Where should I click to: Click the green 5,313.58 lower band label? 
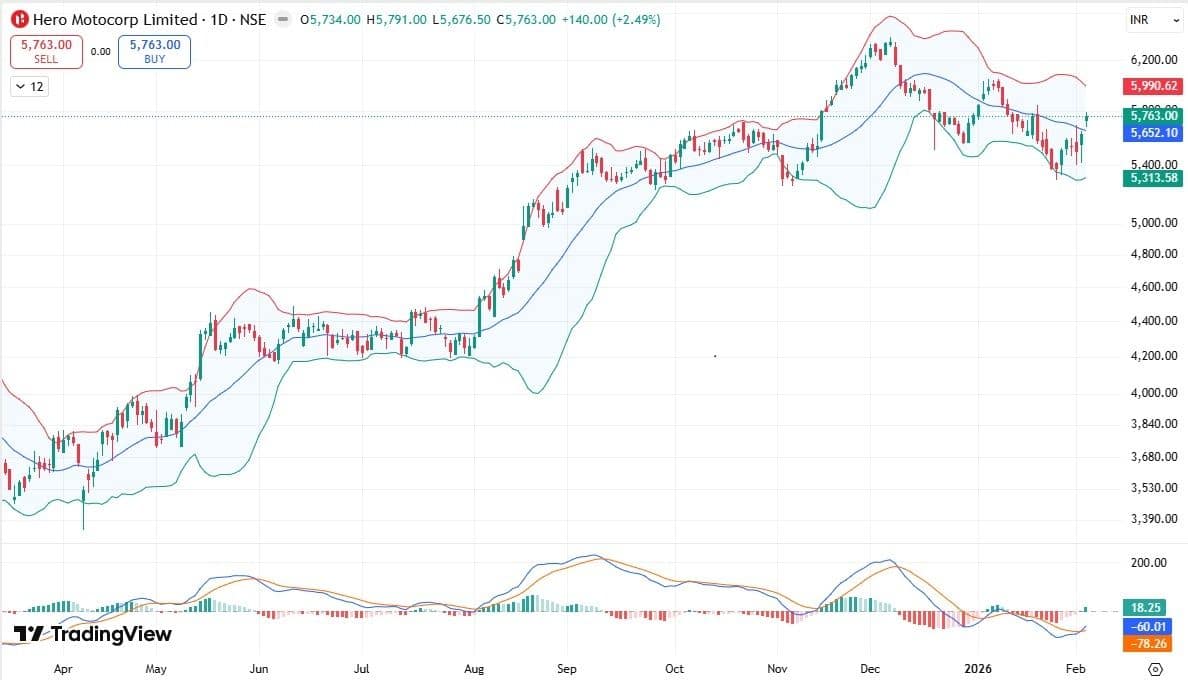coord(1152,178)
